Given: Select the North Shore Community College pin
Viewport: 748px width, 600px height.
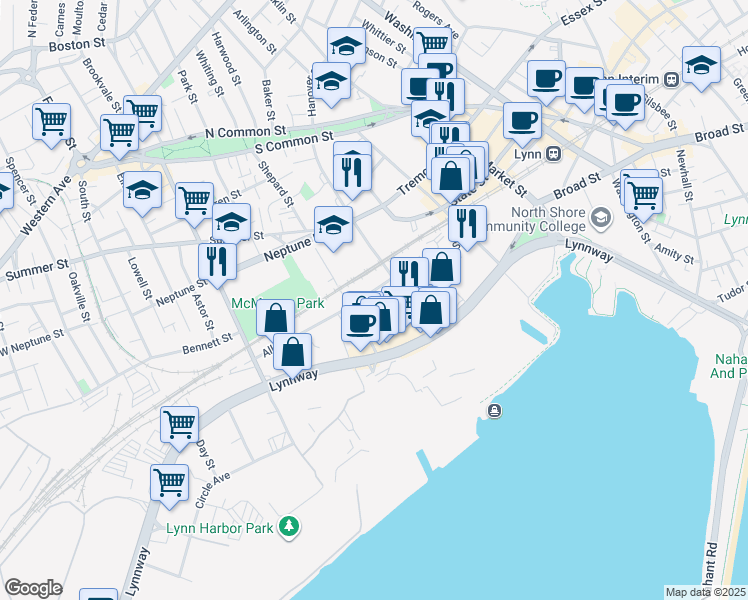Looking at the screenshot, I should (x=600, y=217).
